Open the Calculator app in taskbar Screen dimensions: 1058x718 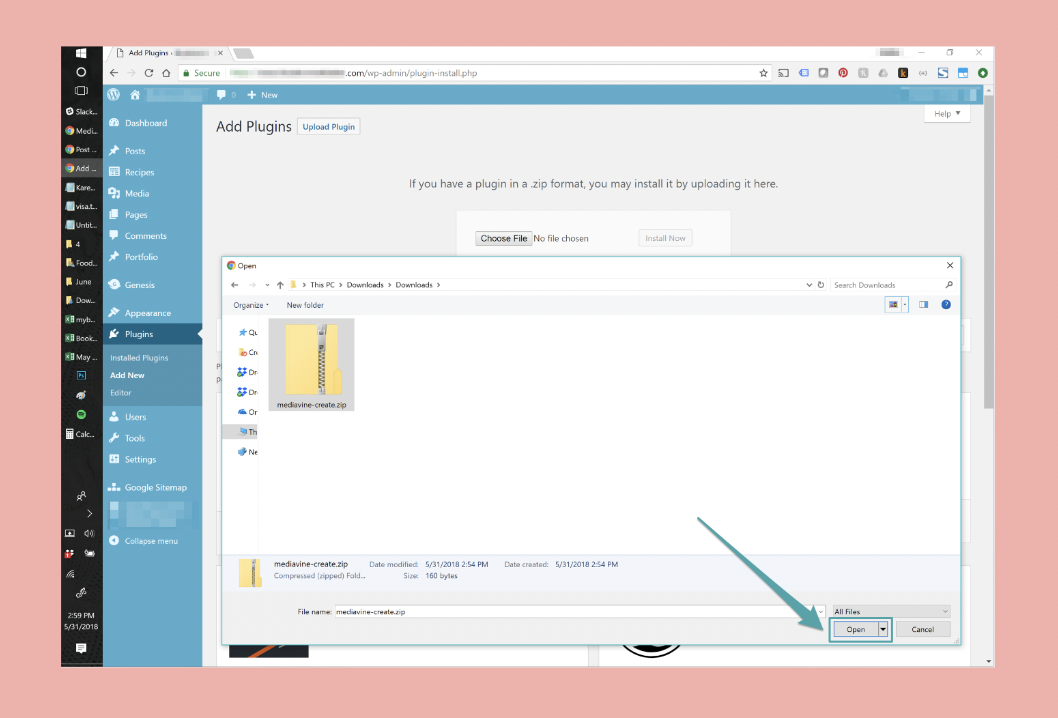[x=80, y=434]
